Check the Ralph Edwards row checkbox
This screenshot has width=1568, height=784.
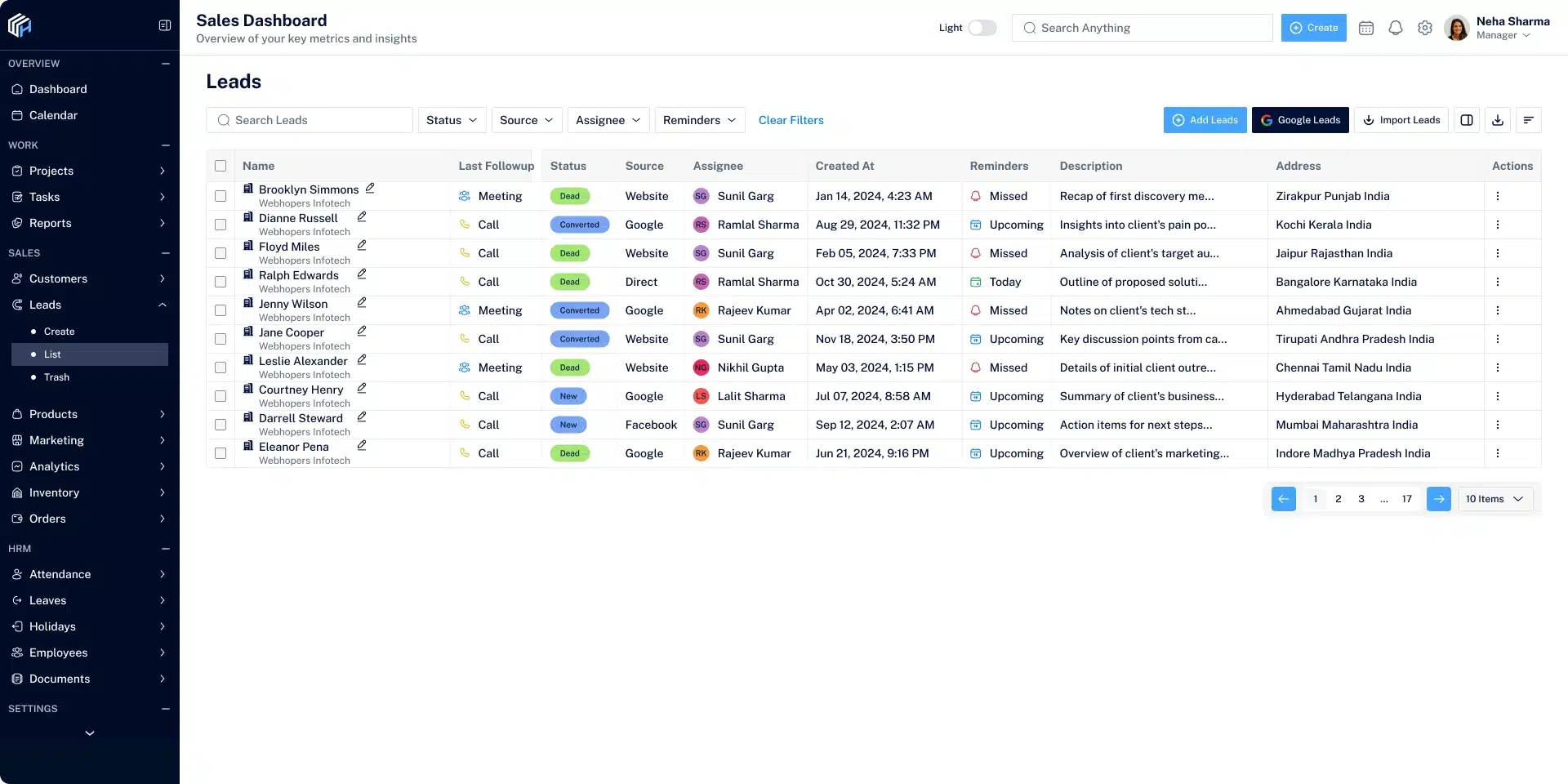(220, 282)
